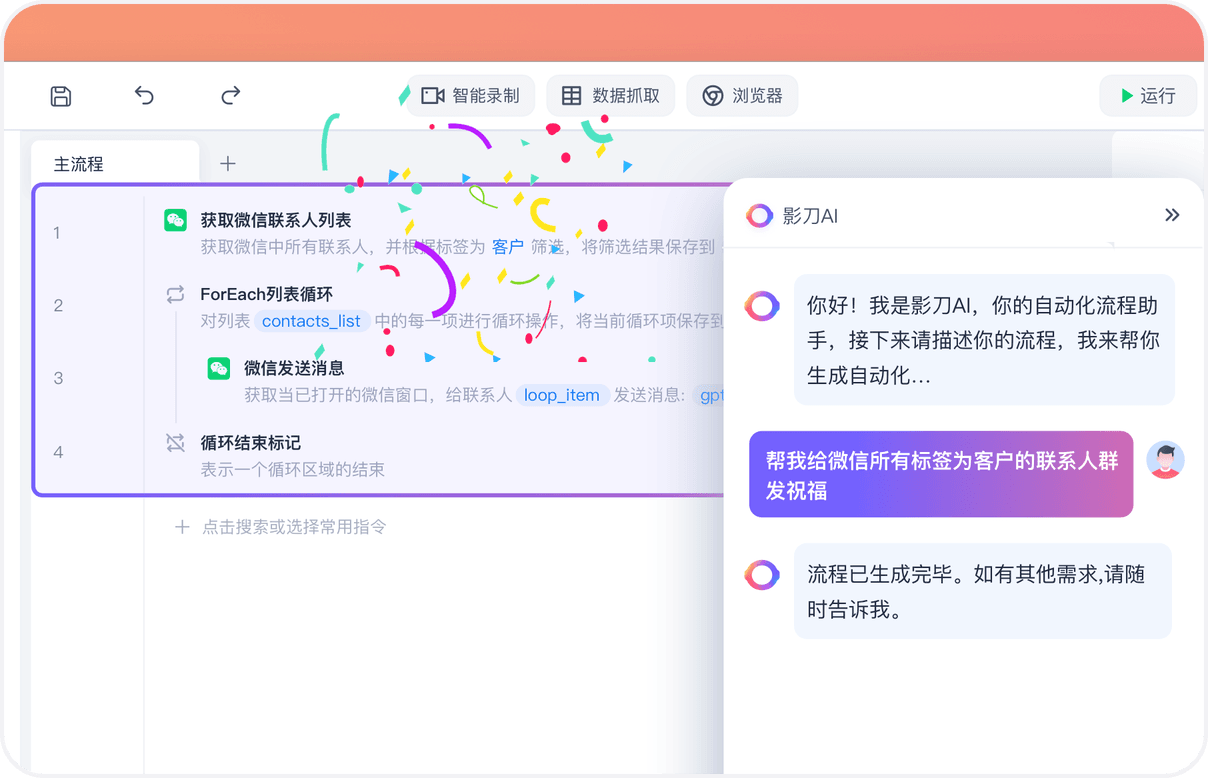Open 数据抓取 data capture tool
1208x778 pixels.
click(611, 96)
